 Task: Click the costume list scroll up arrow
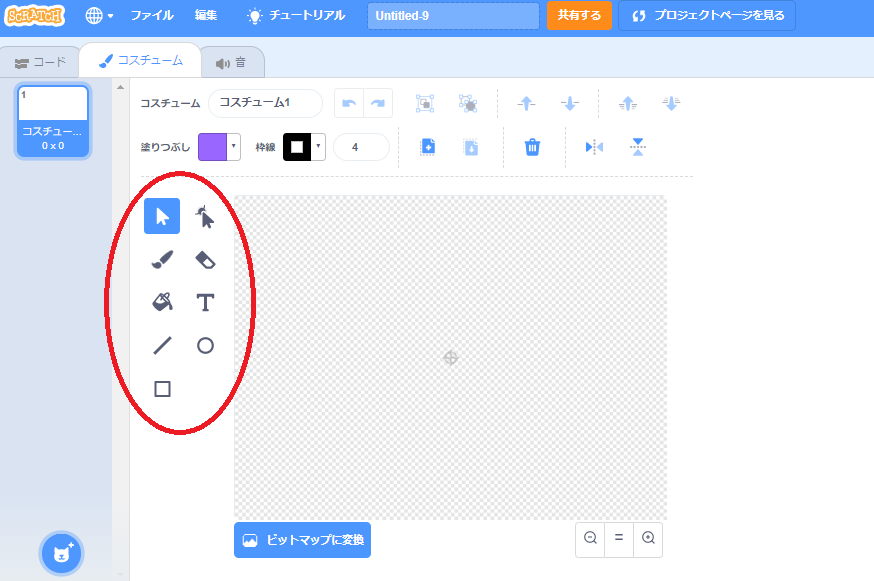coord(120,87)
